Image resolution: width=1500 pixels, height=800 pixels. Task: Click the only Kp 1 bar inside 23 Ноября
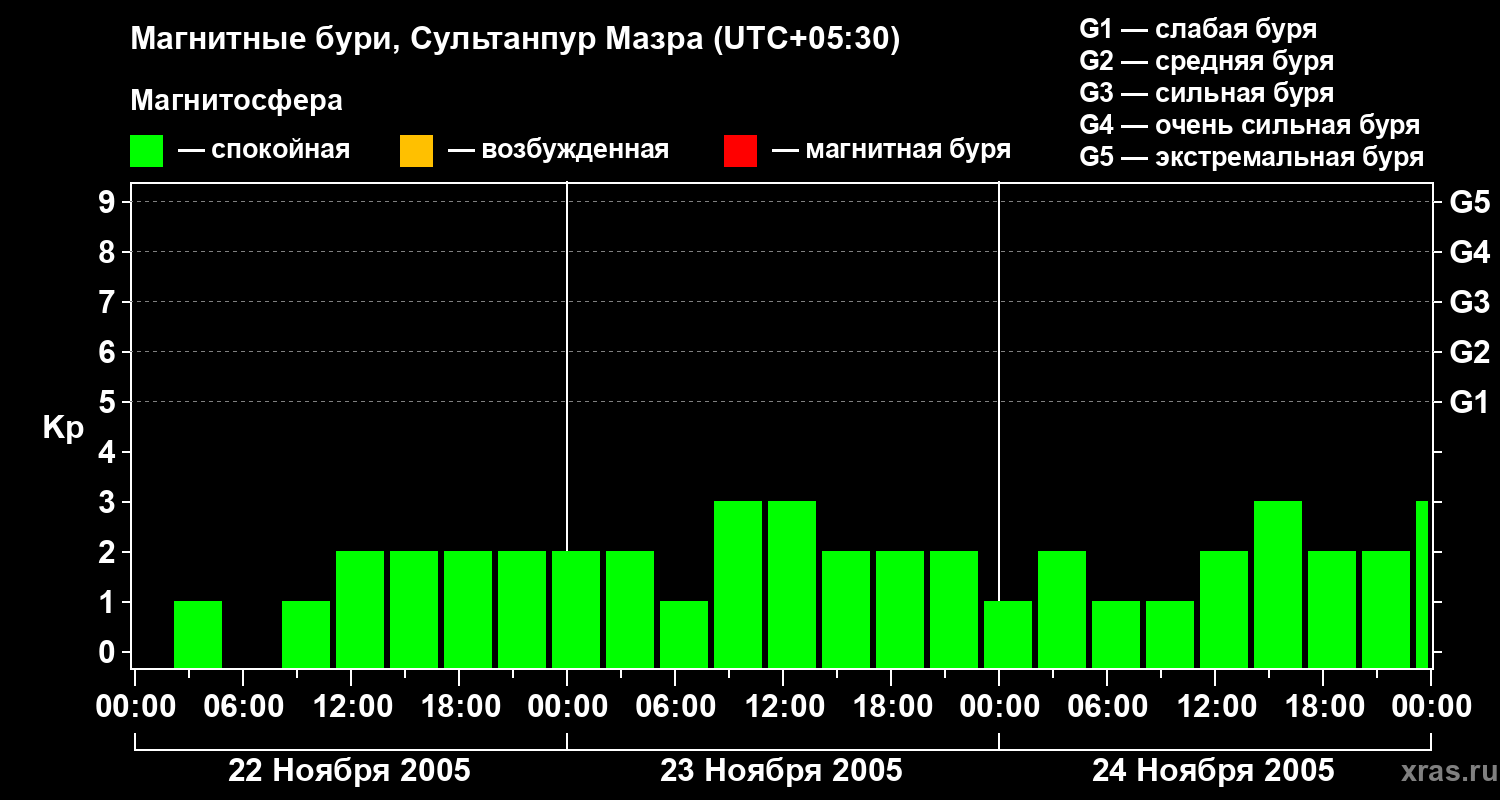684,634
